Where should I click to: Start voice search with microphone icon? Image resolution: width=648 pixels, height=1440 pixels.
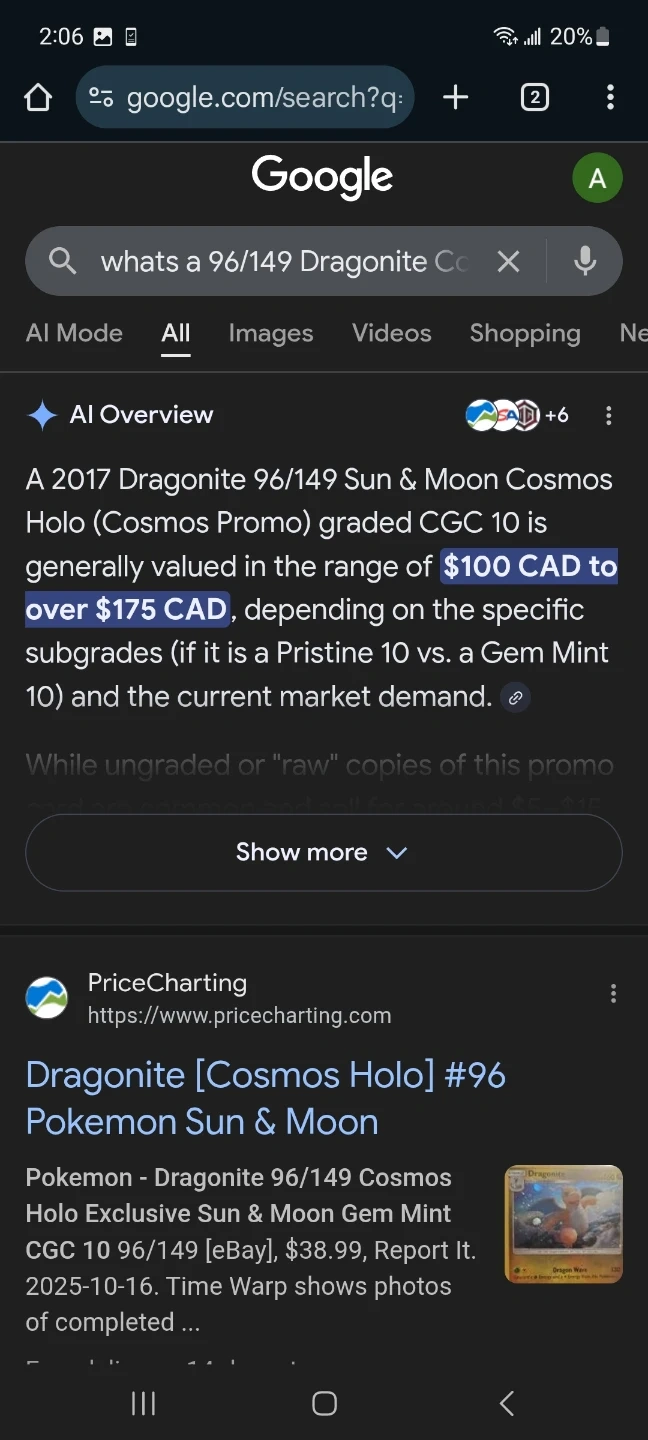pyautogui.click(x=585, y=262)
